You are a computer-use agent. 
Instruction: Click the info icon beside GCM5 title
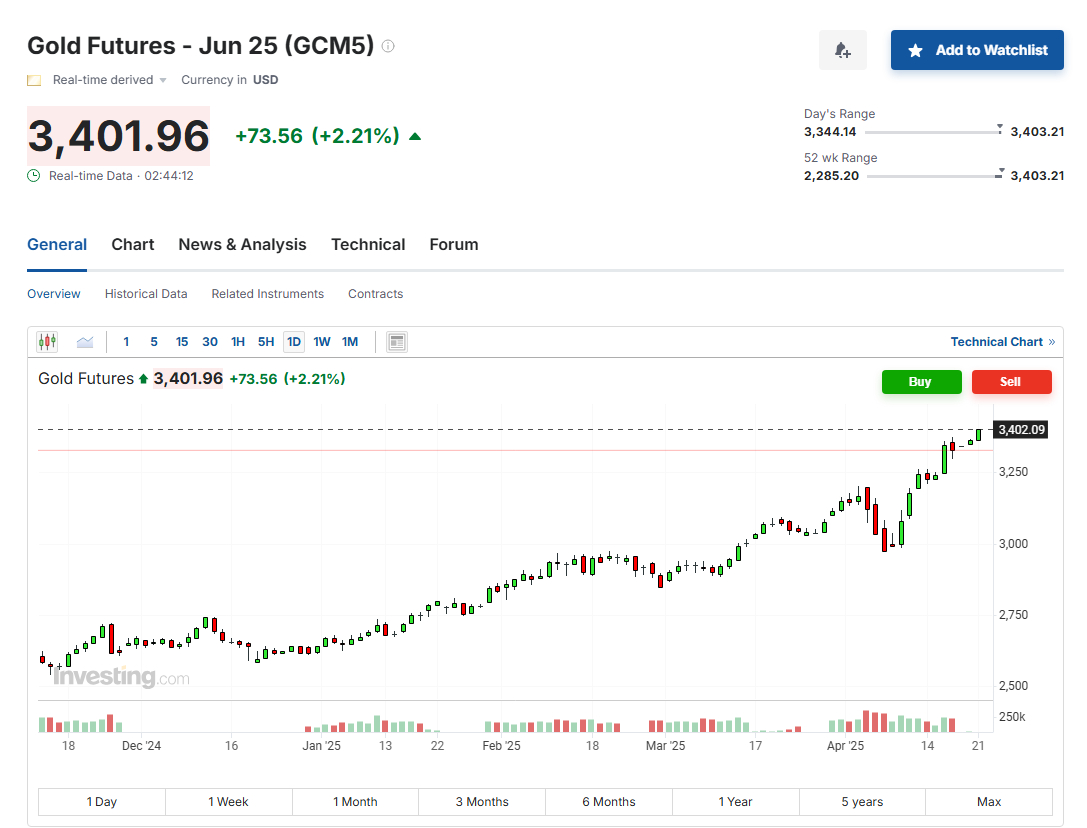tap(388, 46)
